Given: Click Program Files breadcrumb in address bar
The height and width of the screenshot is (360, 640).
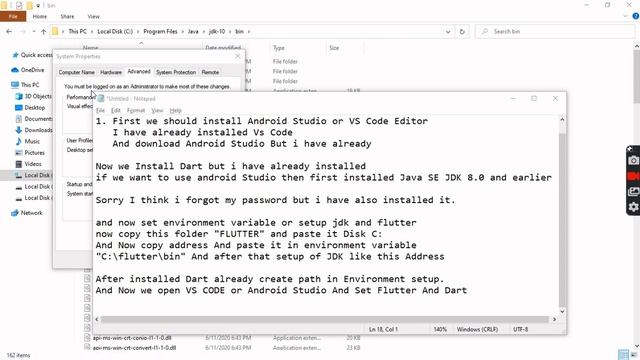Looking at the screenshot, I should [x=160, y=31].
